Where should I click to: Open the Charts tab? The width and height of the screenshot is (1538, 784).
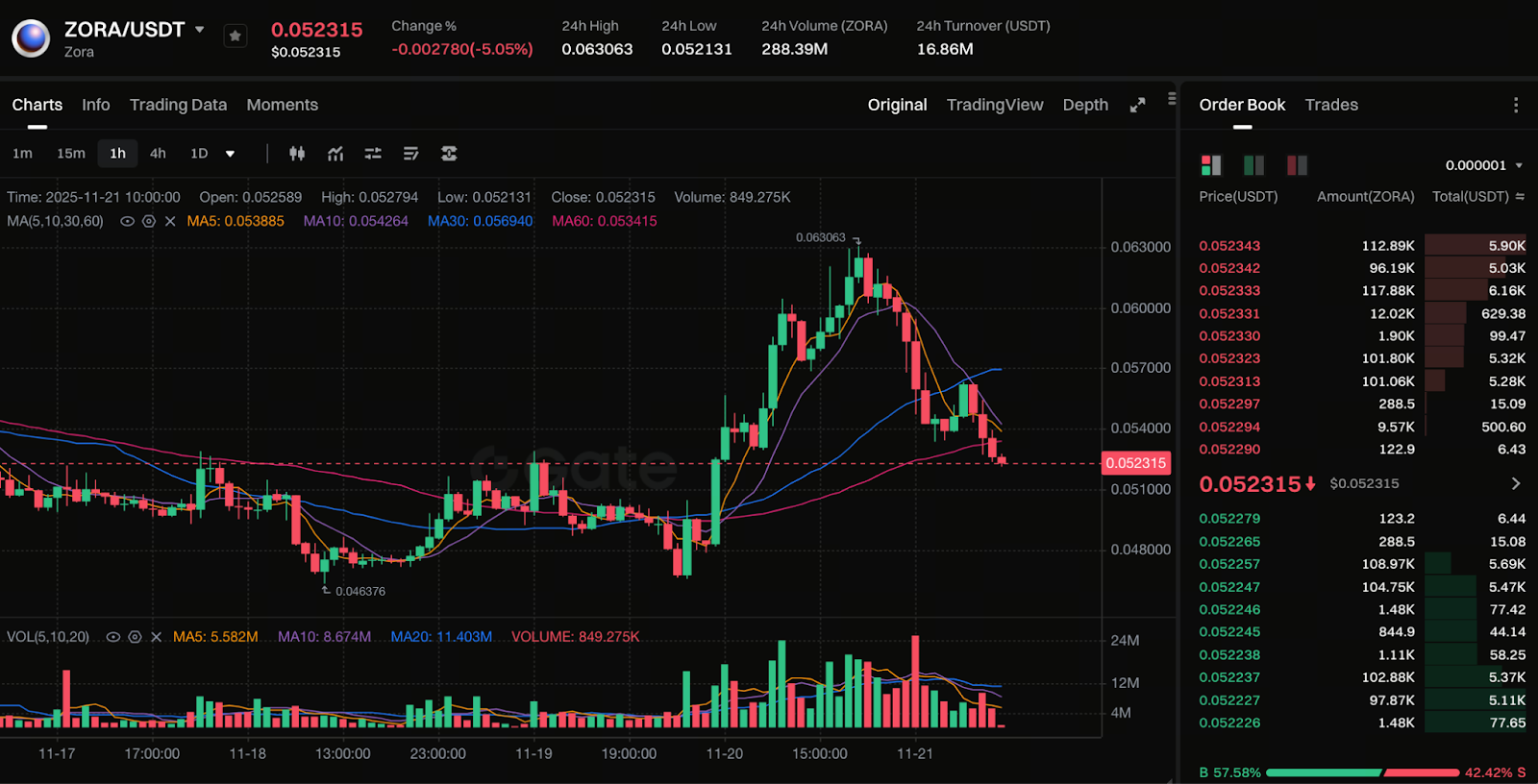pyautogui.click(x=37, y=105)
